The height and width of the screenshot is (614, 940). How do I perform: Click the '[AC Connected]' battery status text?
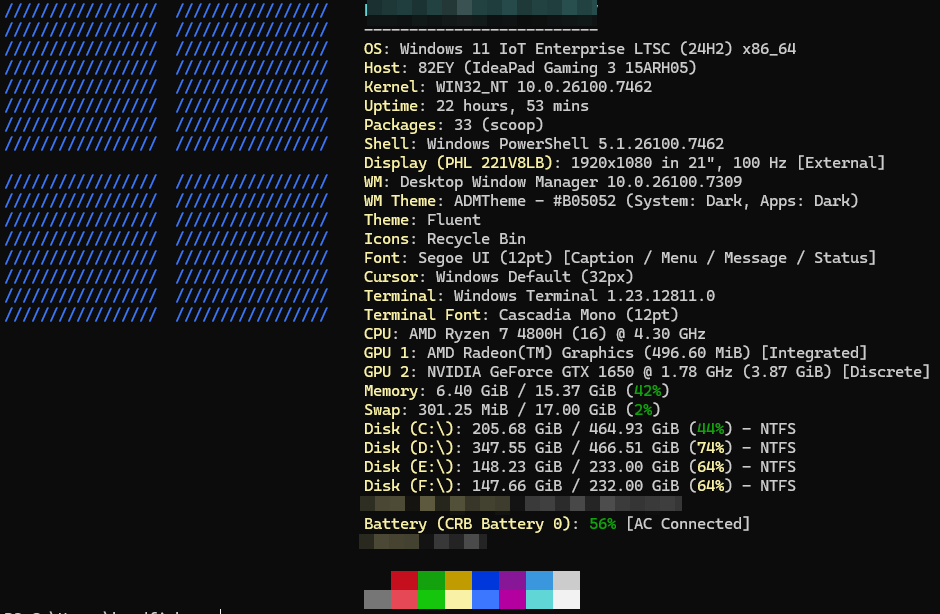click(x=688, y=524)
